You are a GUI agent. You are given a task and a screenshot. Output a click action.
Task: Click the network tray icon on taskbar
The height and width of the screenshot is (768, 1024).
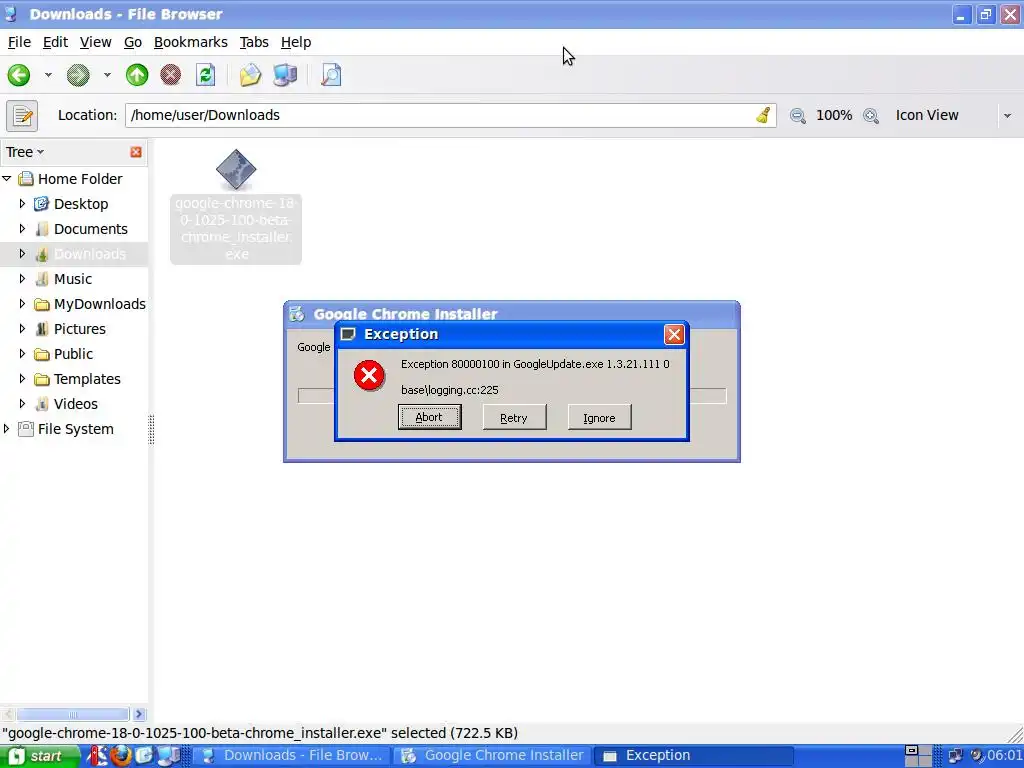coord(955,756)
